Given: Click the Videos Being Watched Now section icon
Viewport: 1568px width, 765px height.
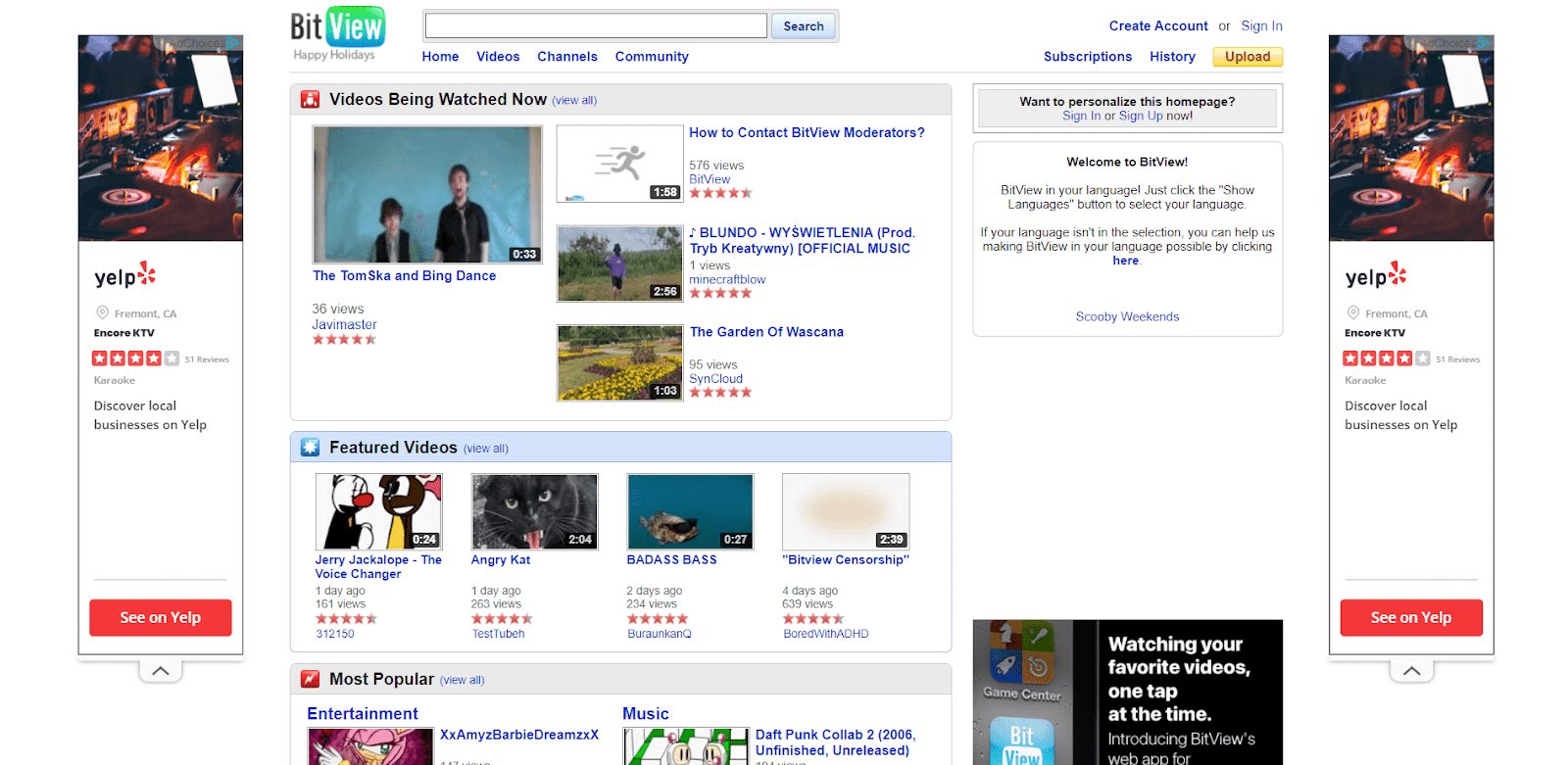Looking at the screenshot, I should [311, 99].
